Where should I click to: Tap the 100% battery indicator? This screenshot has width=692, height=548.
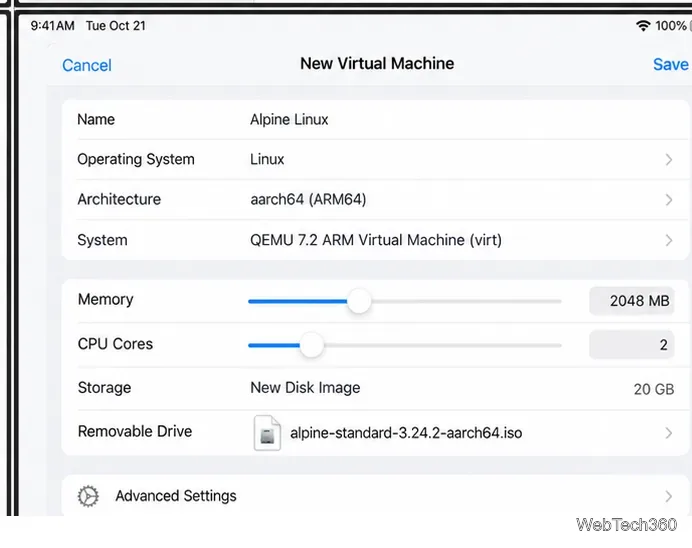click(x=671, y=26)
